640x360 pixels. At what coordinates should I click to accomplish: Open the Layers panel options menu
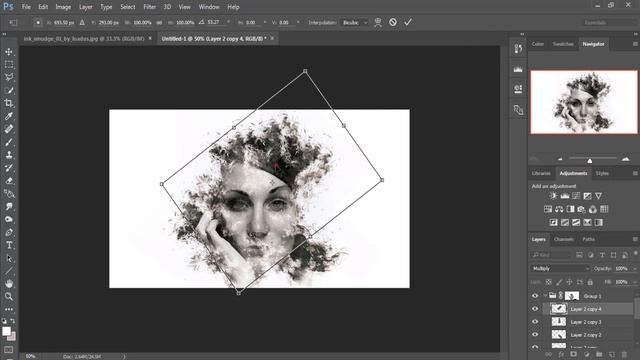tap(635, 240)
